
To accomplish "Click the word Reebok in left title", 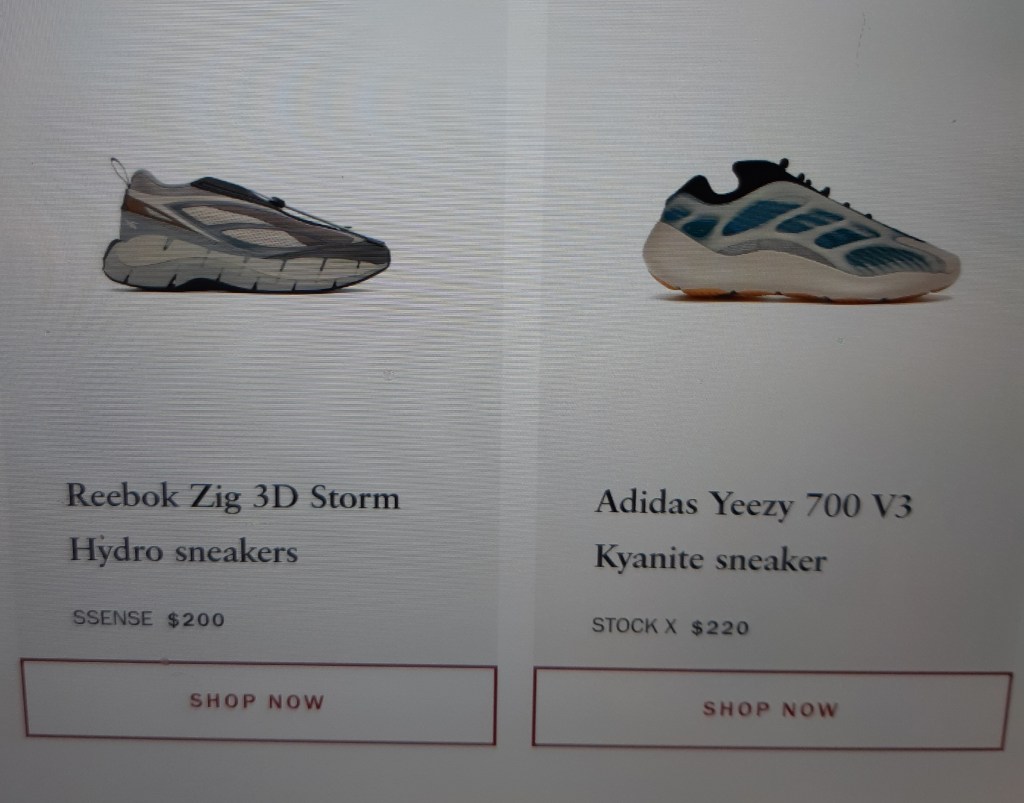I will 122,495.
